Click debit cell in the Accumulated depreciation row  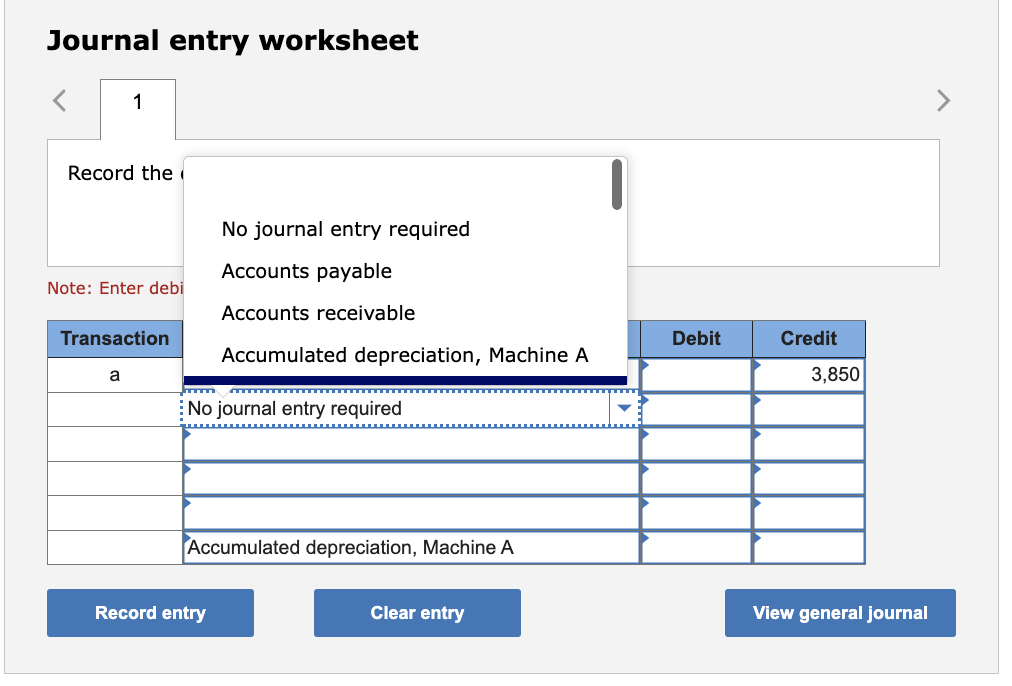(x=696, y=547)
